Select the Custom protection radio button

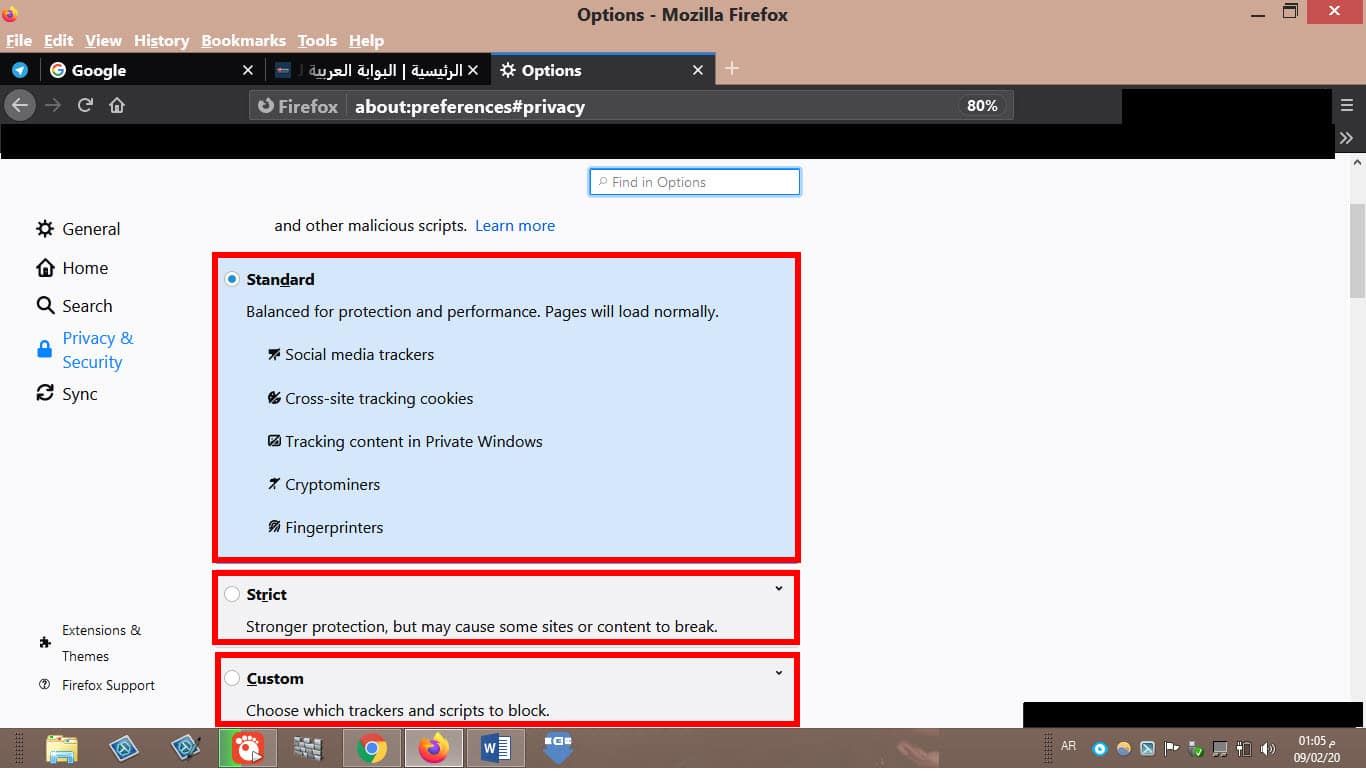tap(232, 678)
